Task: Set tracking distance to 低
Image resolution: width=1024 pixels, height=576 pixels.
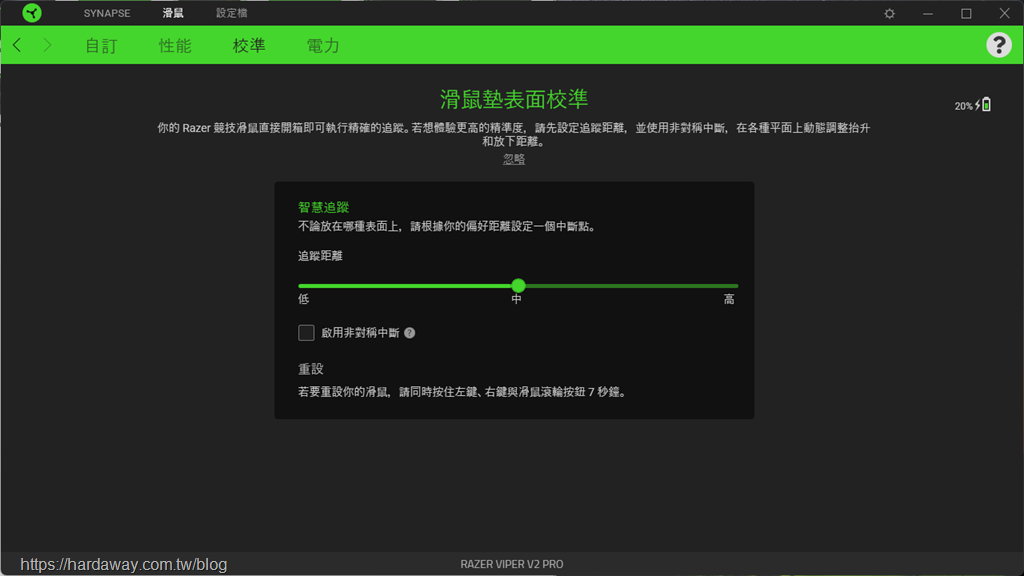Action: click(x=304, y=299)
